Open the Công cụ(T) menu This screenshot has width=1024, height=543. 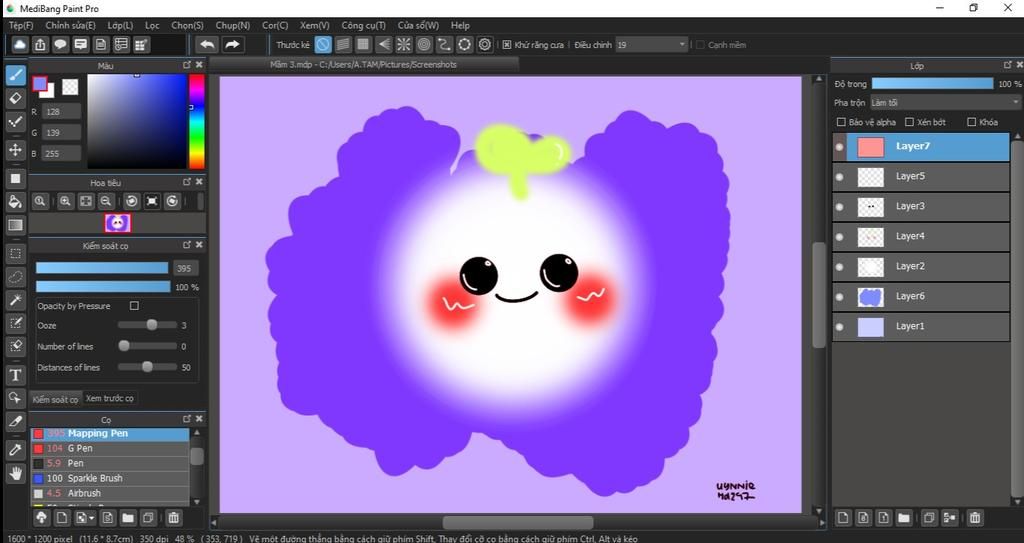[364, 25]
